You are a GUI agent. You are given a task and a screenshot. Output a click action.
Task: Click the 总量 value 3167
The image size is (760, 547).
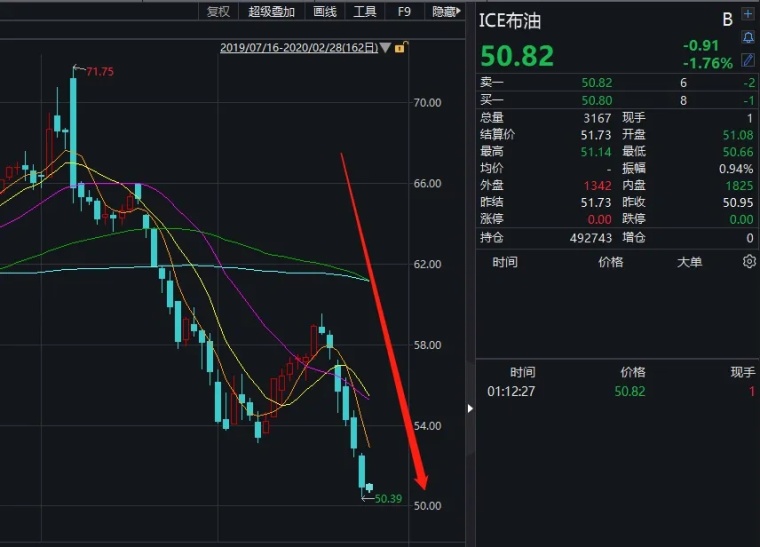pos(597,118)
